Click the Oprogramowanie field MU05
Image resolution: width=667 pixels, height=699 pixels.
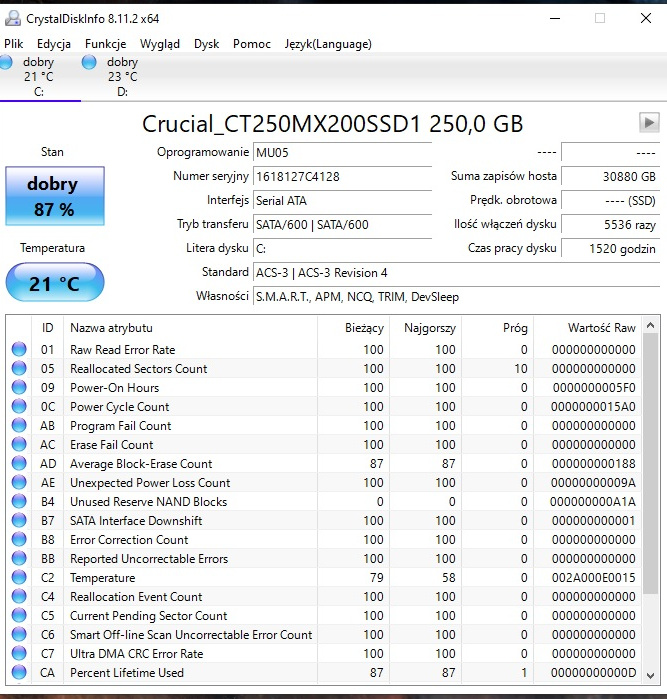[342, 152]
